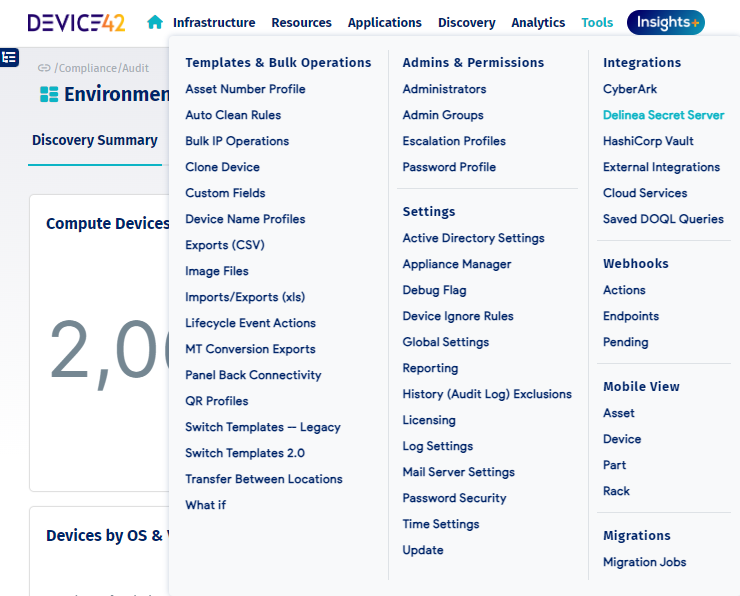Click the Device42 logo

point(76,22)
